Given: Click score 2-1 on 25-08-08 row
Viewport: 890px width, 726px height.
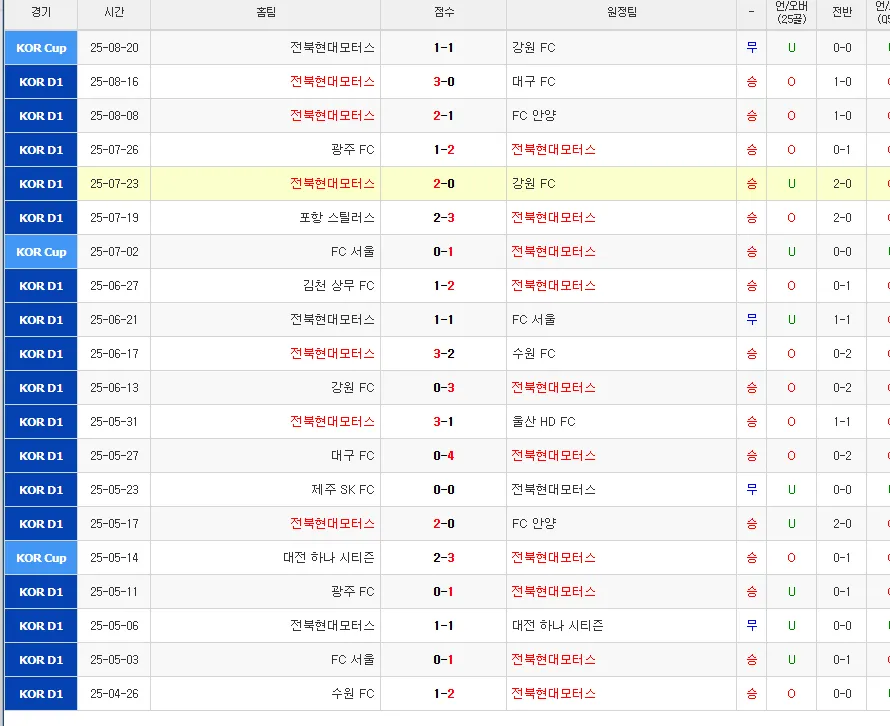Looking at the screenshot, I should [x=444, y=116].
